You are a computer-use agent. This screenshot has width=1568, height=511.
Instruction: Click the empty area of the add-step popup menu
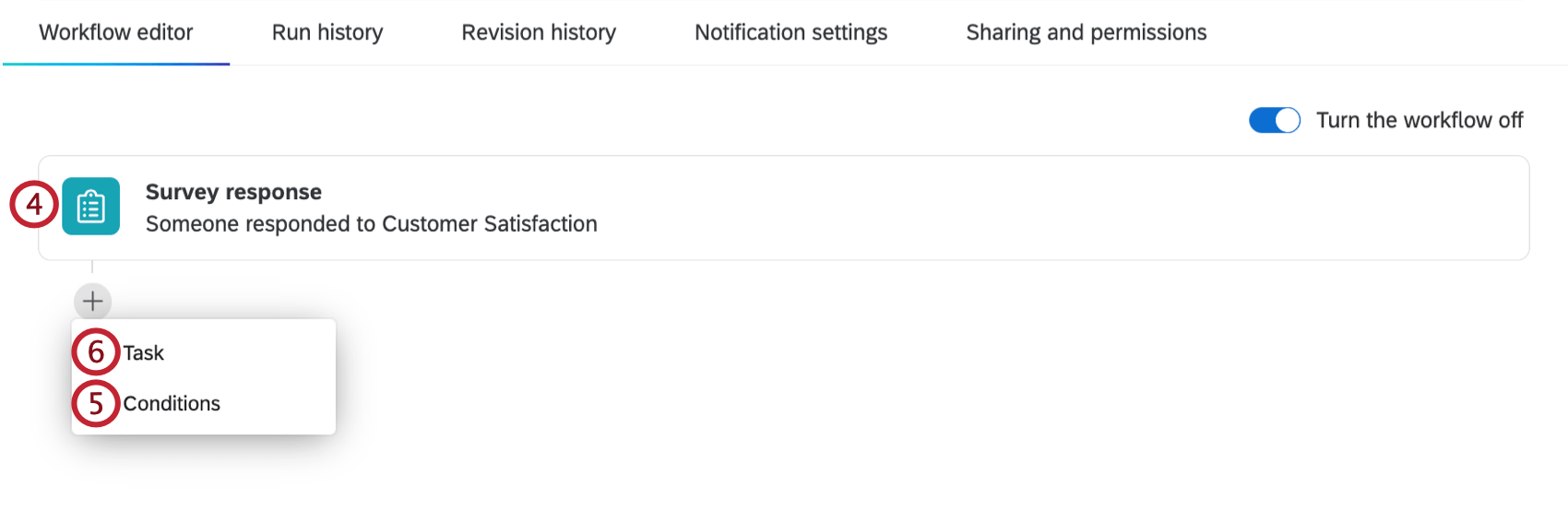coord(277,377)
